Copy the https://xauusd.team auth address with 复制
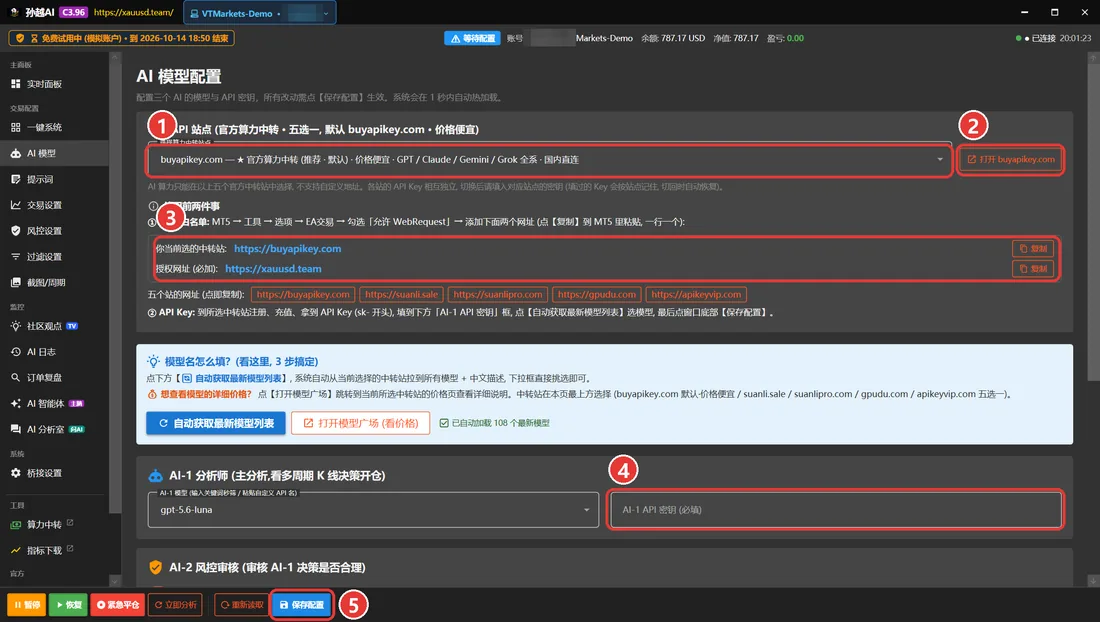 point(1033,269)
